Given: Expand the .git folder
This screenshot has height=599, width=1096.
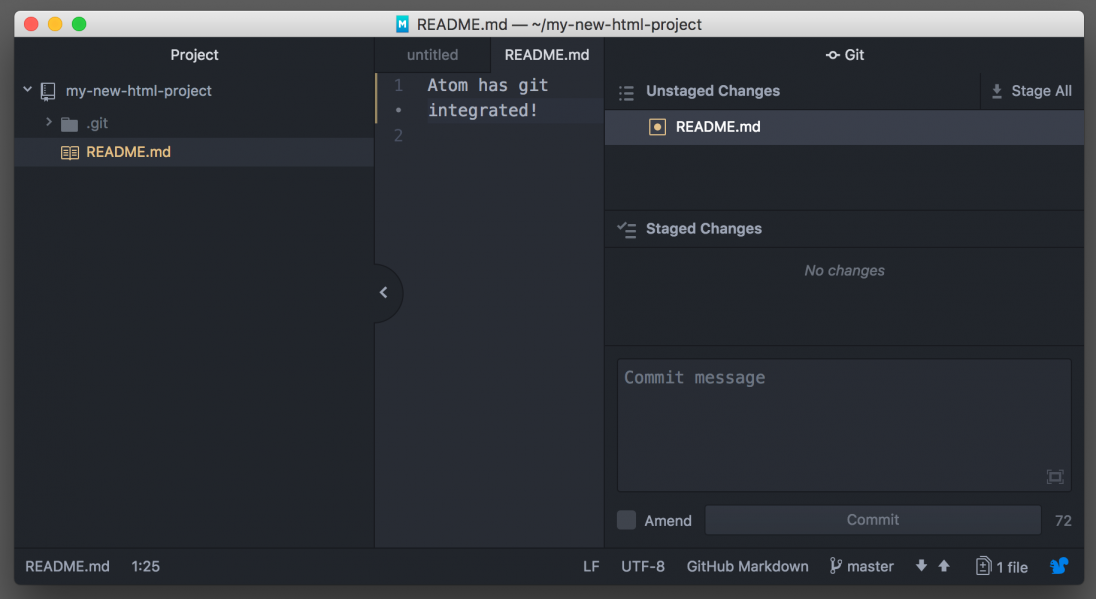Looking at the screenshot, I should click(x=48, y=122).
